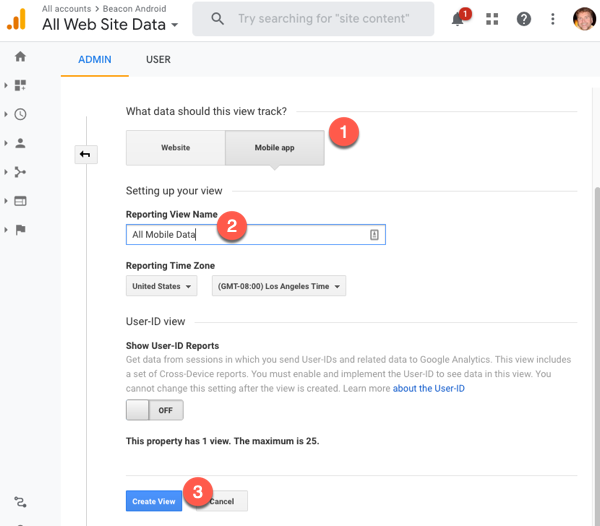This screenshot has height=526, width=600.
Task: Expand the Real-Time sidebar section arrow
Action: (6, 114)
